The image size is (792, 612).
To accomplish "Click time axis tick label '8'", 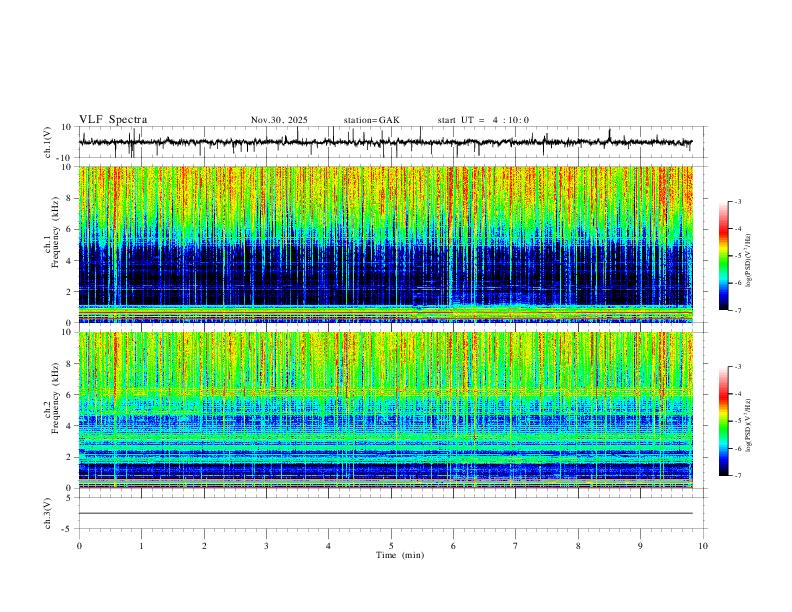I will 578,546.
